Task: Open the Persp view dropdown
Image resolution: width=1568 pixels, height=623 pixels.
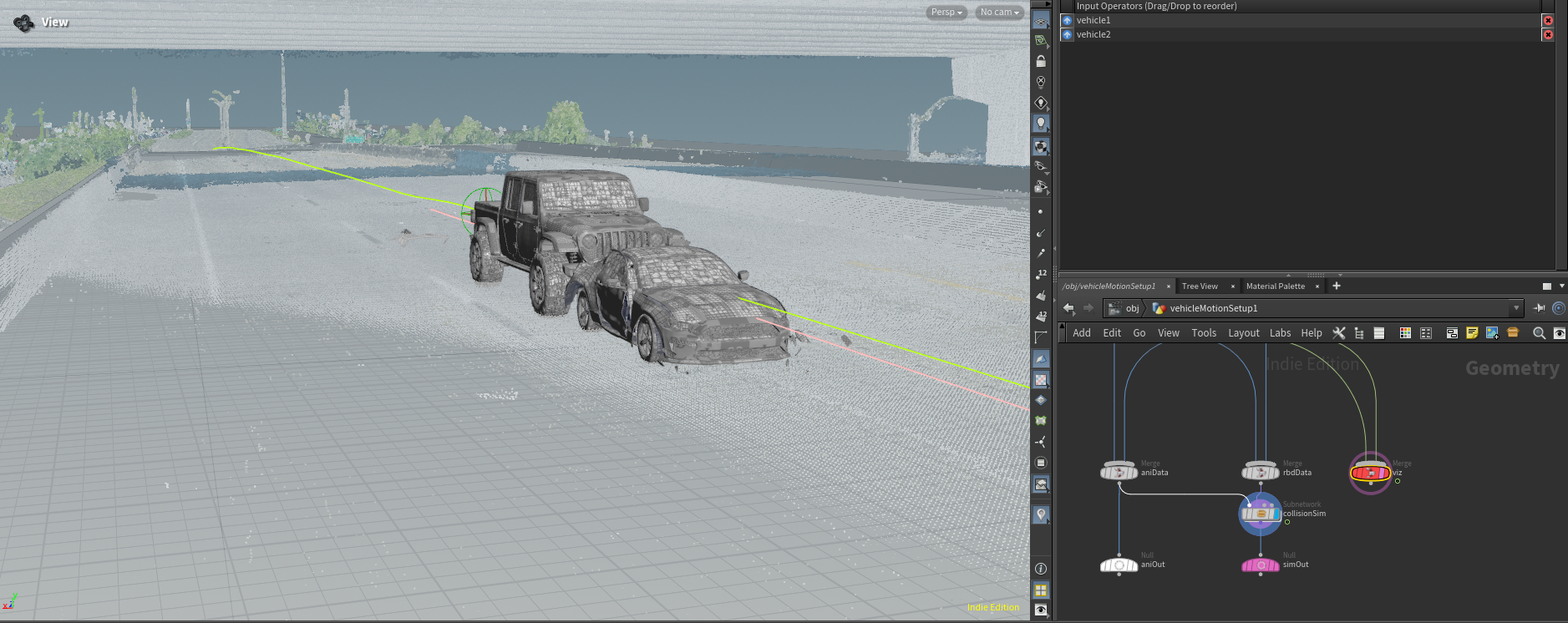Action: (946, 12)
